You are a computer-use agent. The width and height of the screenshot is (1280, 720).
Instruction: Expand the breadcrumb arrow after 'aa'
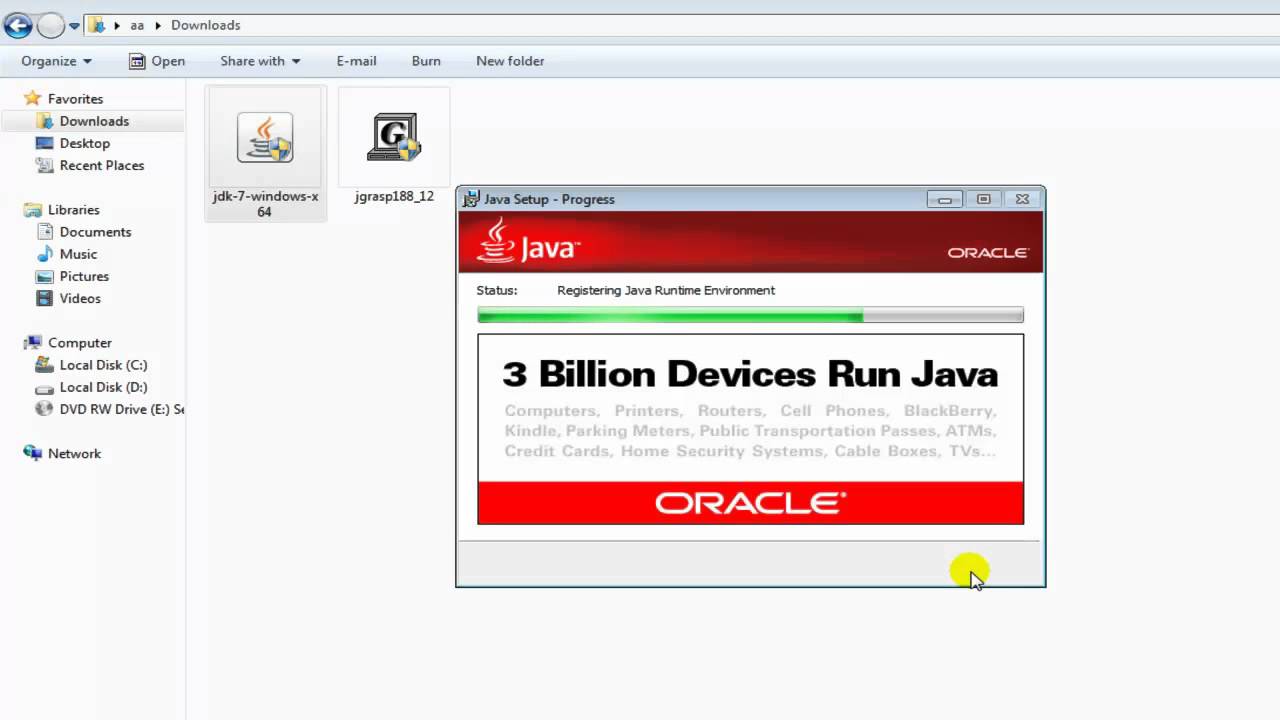(x=158, y=25)
